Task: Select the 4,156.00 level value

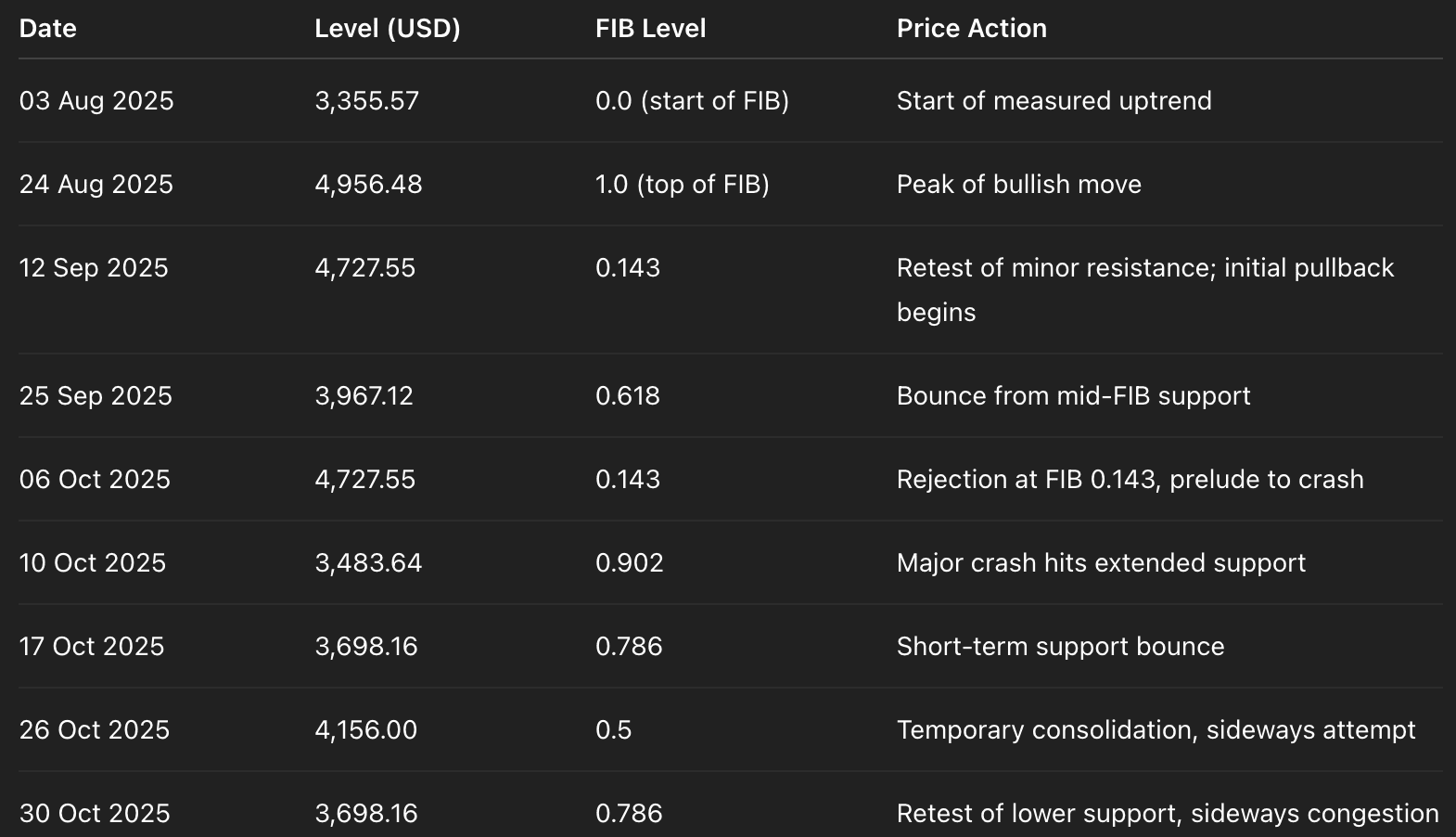Action: (365, 730)
